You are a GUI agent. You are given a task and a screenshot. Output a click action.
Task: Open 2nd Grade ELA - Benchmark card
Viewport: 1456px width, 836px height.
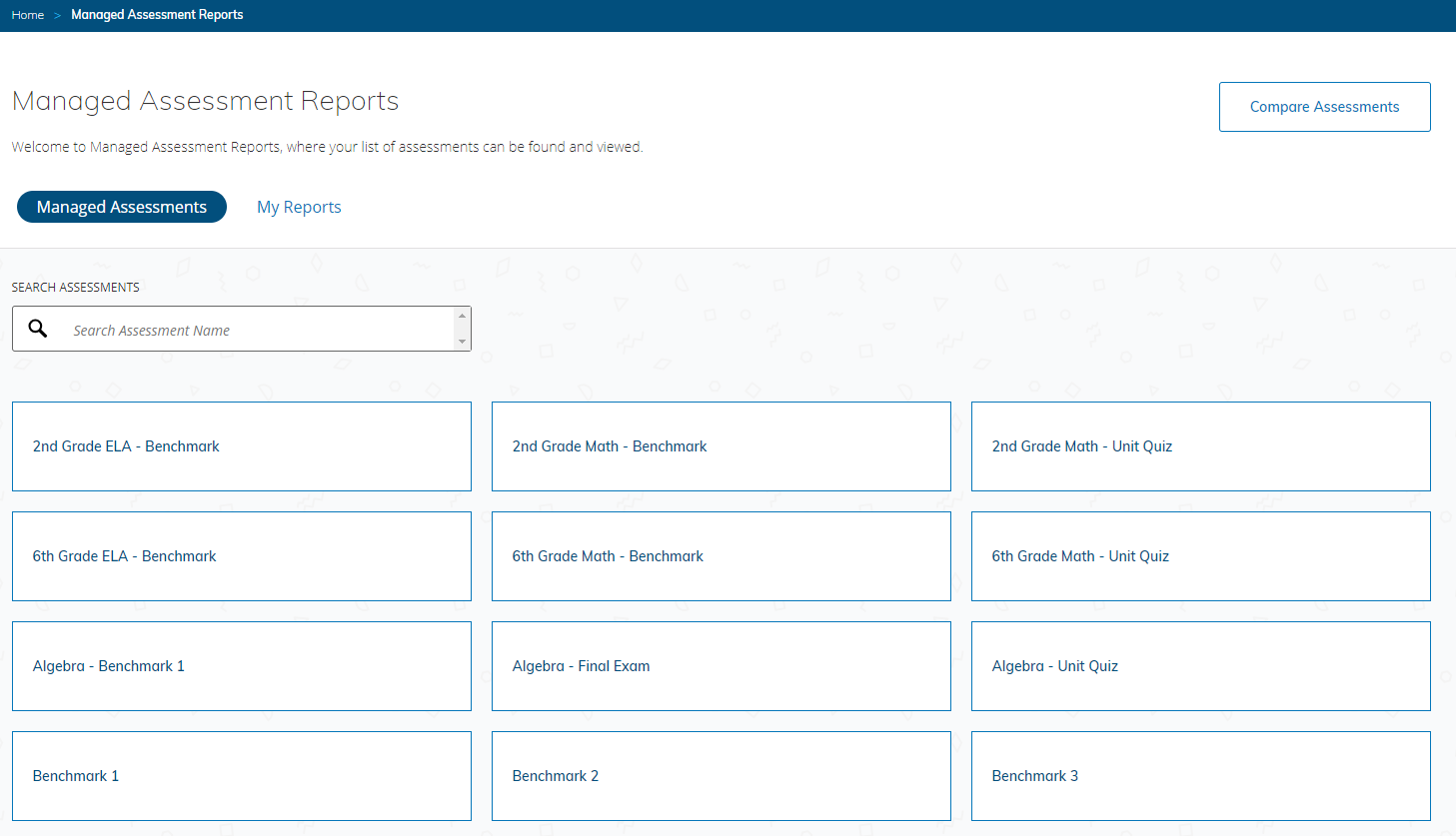click(x=241, y=446)
